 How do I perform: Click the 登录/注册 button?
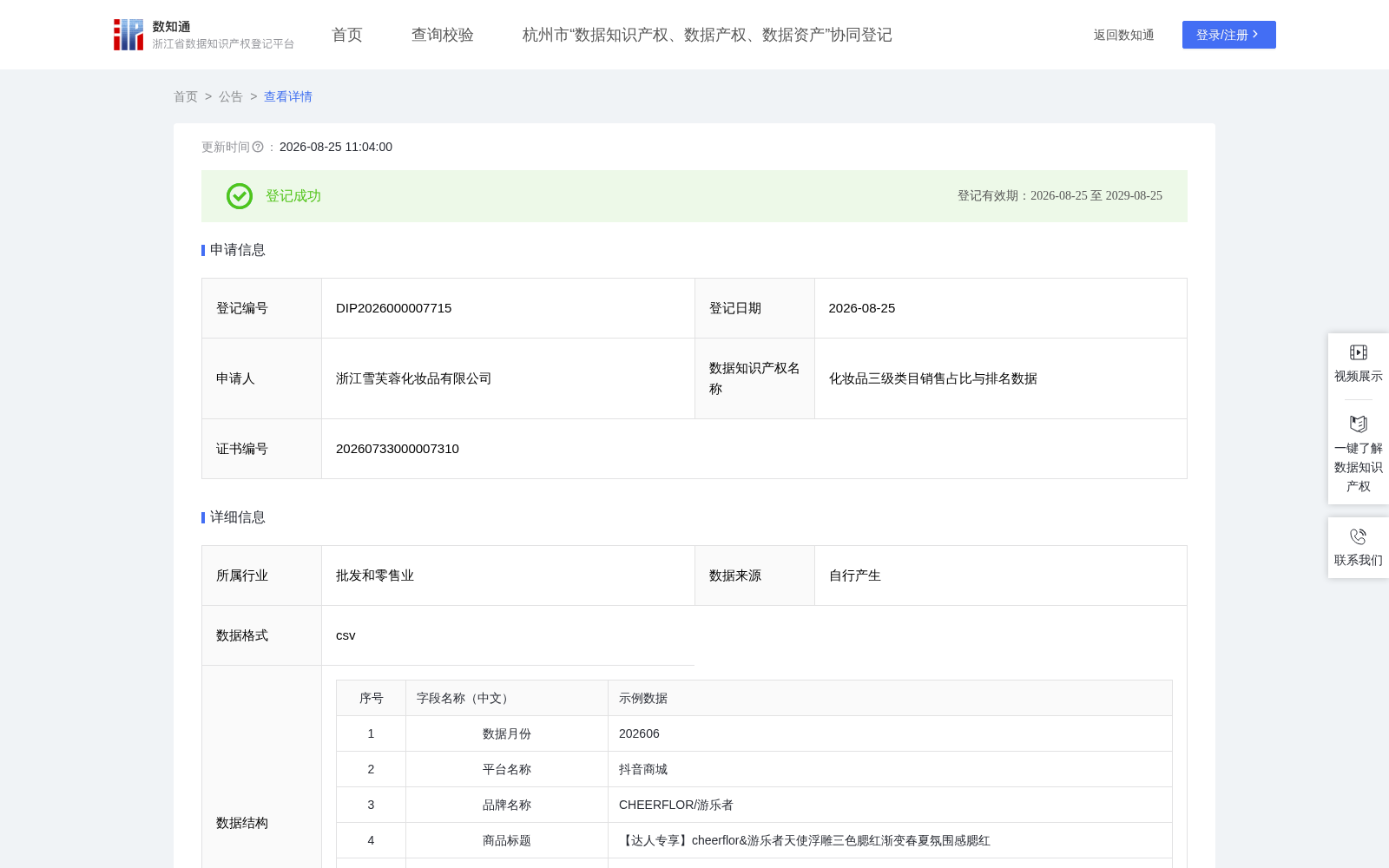tap(1229, 35)
